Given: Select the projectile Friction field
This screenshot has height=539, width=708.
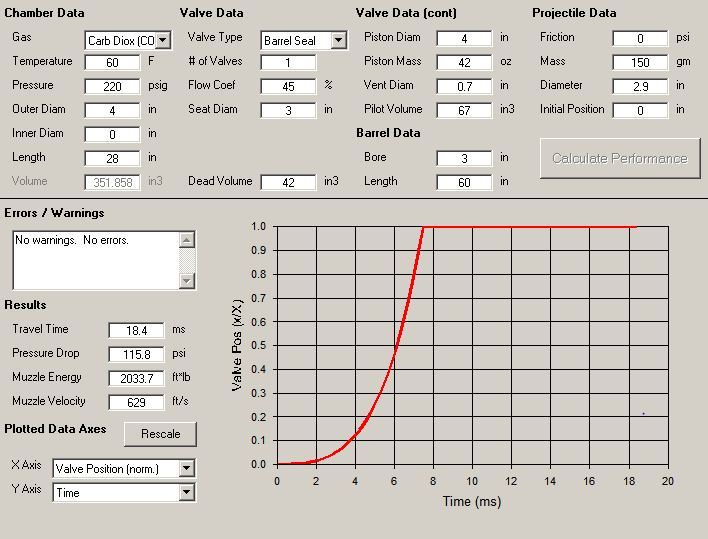Looking at the screenshot, I should [x=640, y=38].
